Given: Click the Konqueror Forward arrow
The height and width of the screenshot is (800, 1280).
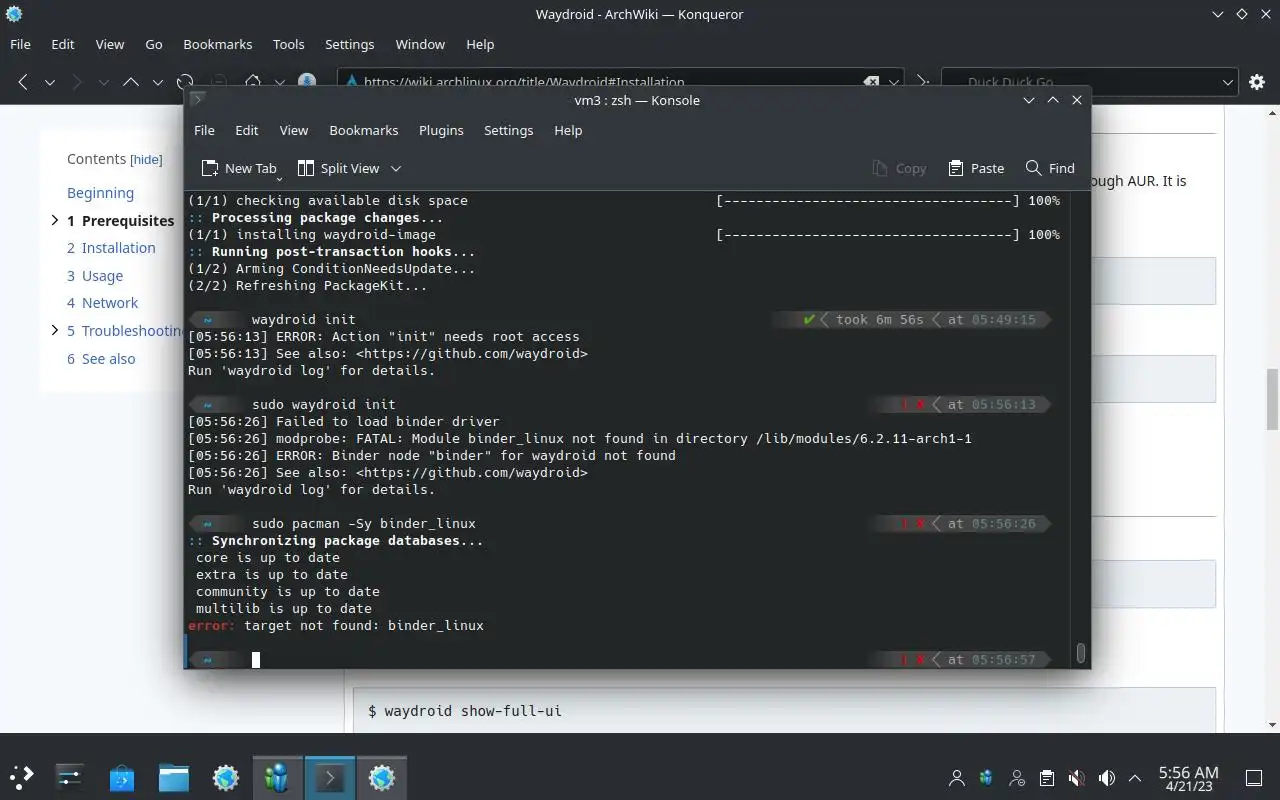Looking at the screenshot, I should 77,82.
